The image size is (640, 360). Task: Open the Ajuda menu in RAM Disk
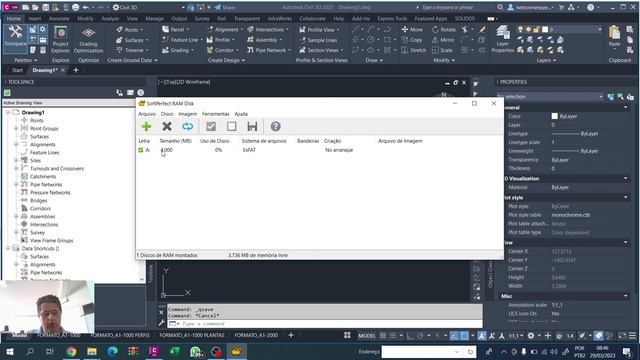coord(241,114)
